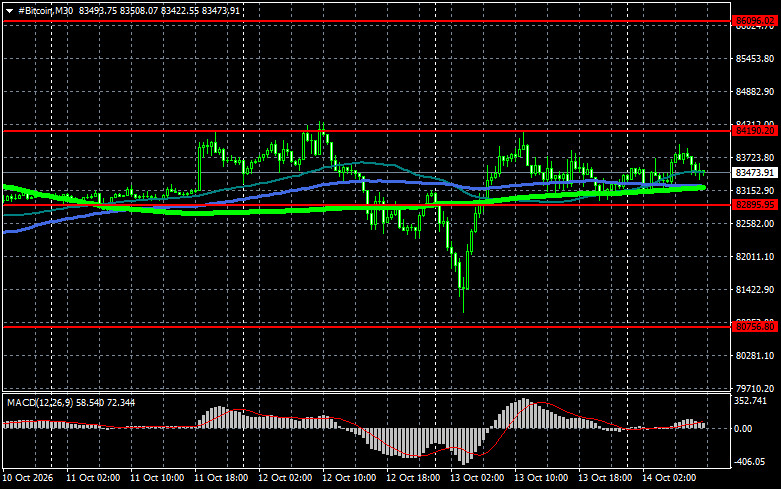The width and height of the screenshot is (781, 489).
Task: Click the 79710.20 price scale value
Action: click(755, 388)
